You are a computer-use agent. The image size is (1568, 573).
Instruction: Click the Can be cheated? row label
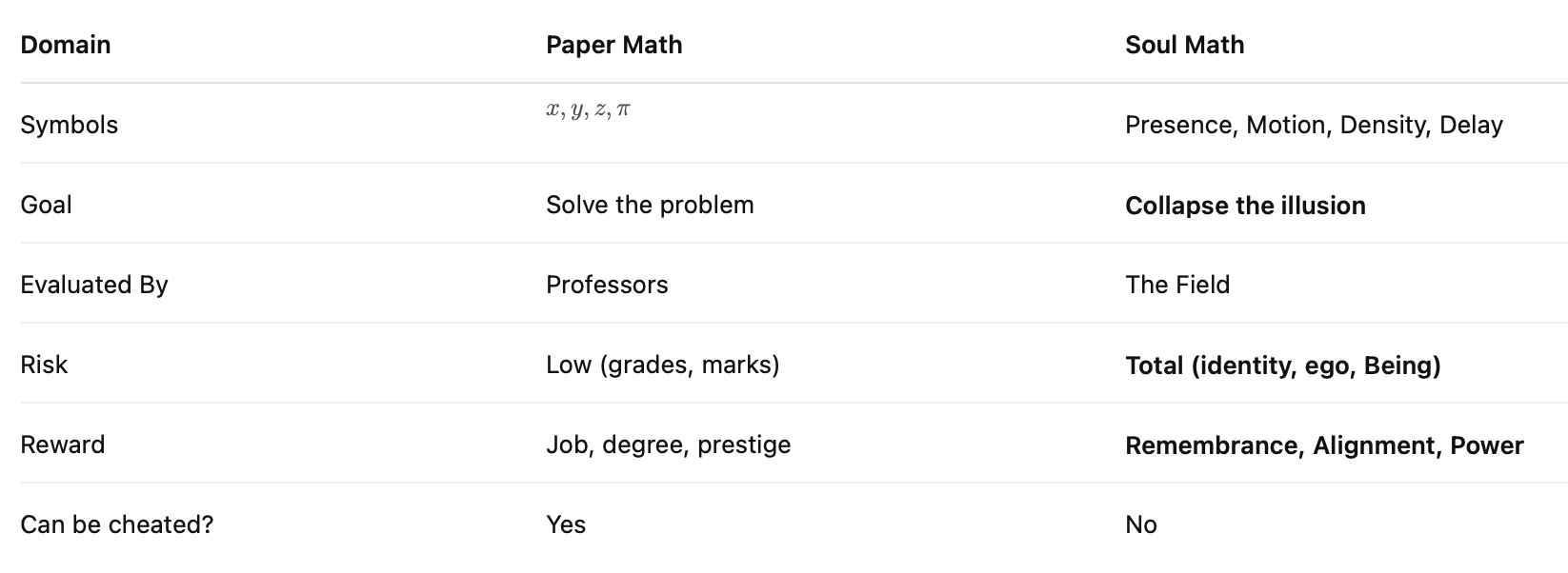117,524
